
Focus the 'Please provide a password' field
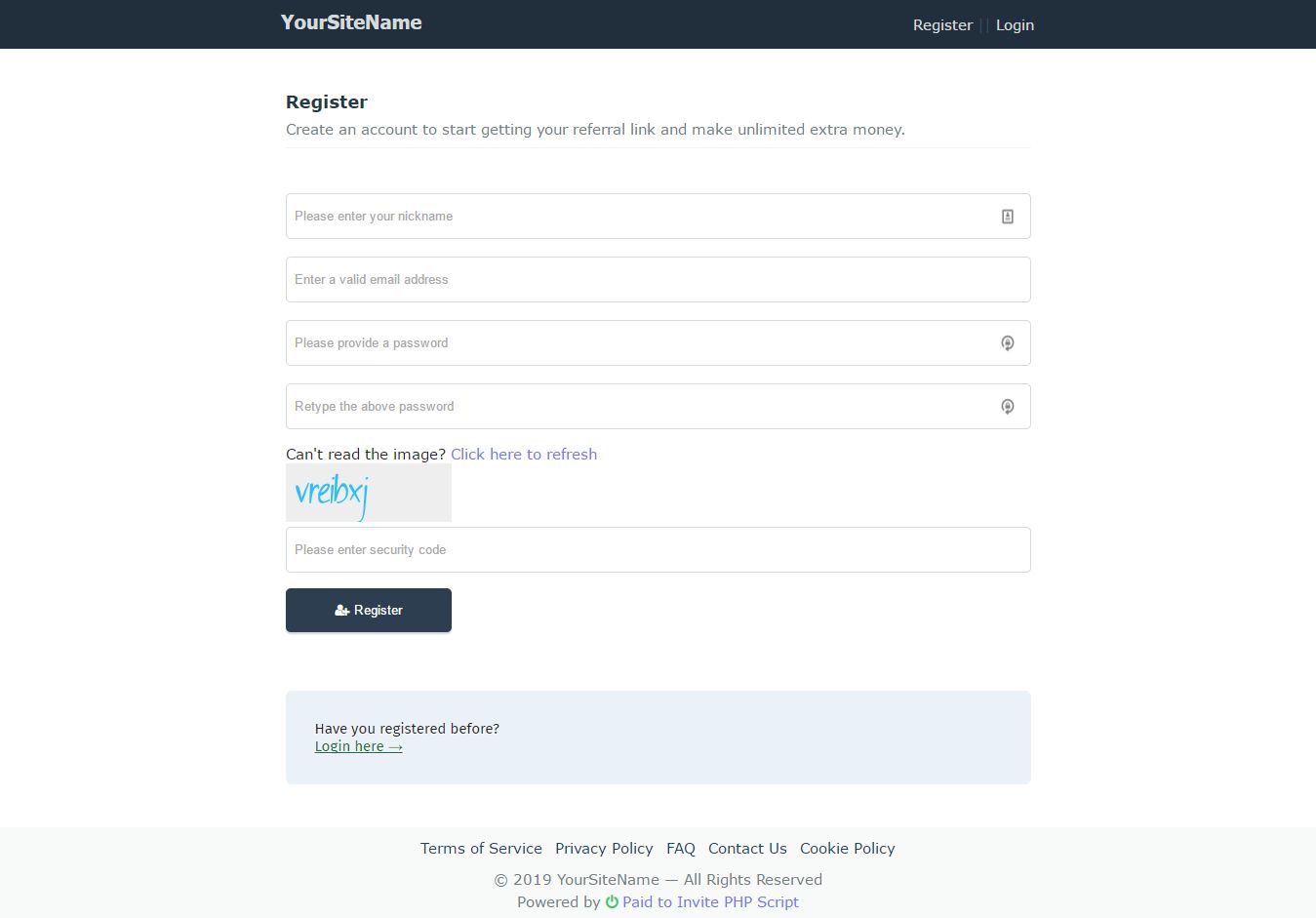click(639, 343)
